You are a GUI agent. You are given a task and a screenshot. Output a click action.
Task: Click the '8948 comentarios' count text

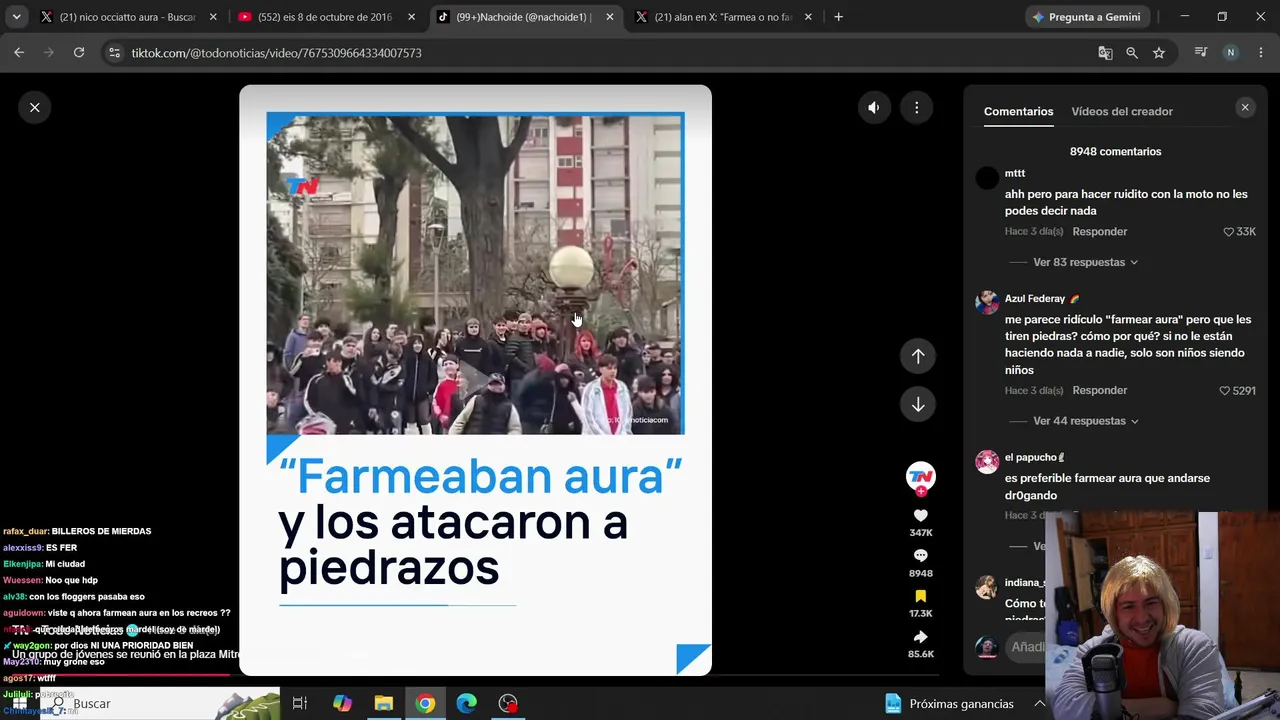pos(1115,152)
